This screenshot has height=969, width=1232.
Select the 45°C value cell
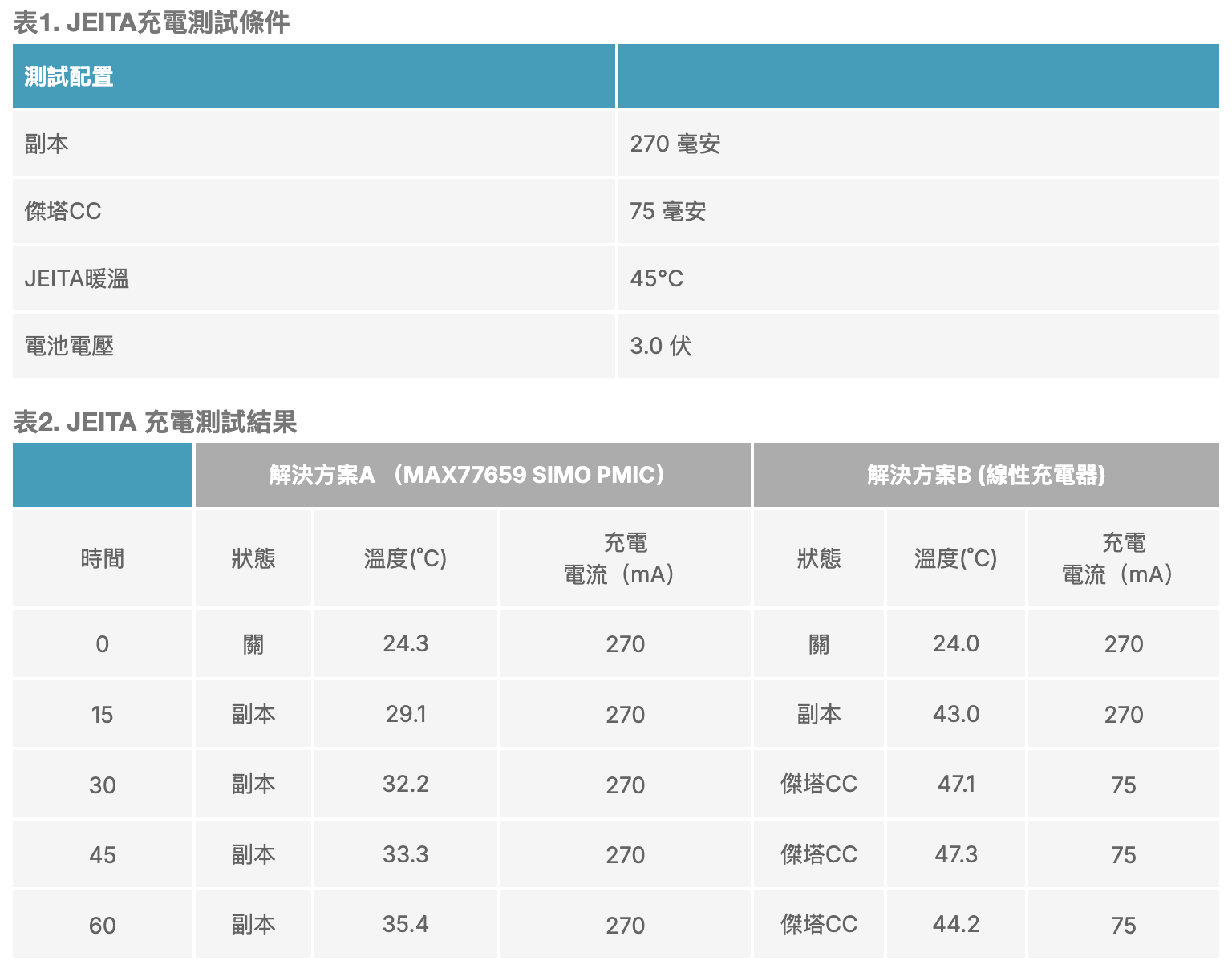pyautogui.click(x=659, y=278)
